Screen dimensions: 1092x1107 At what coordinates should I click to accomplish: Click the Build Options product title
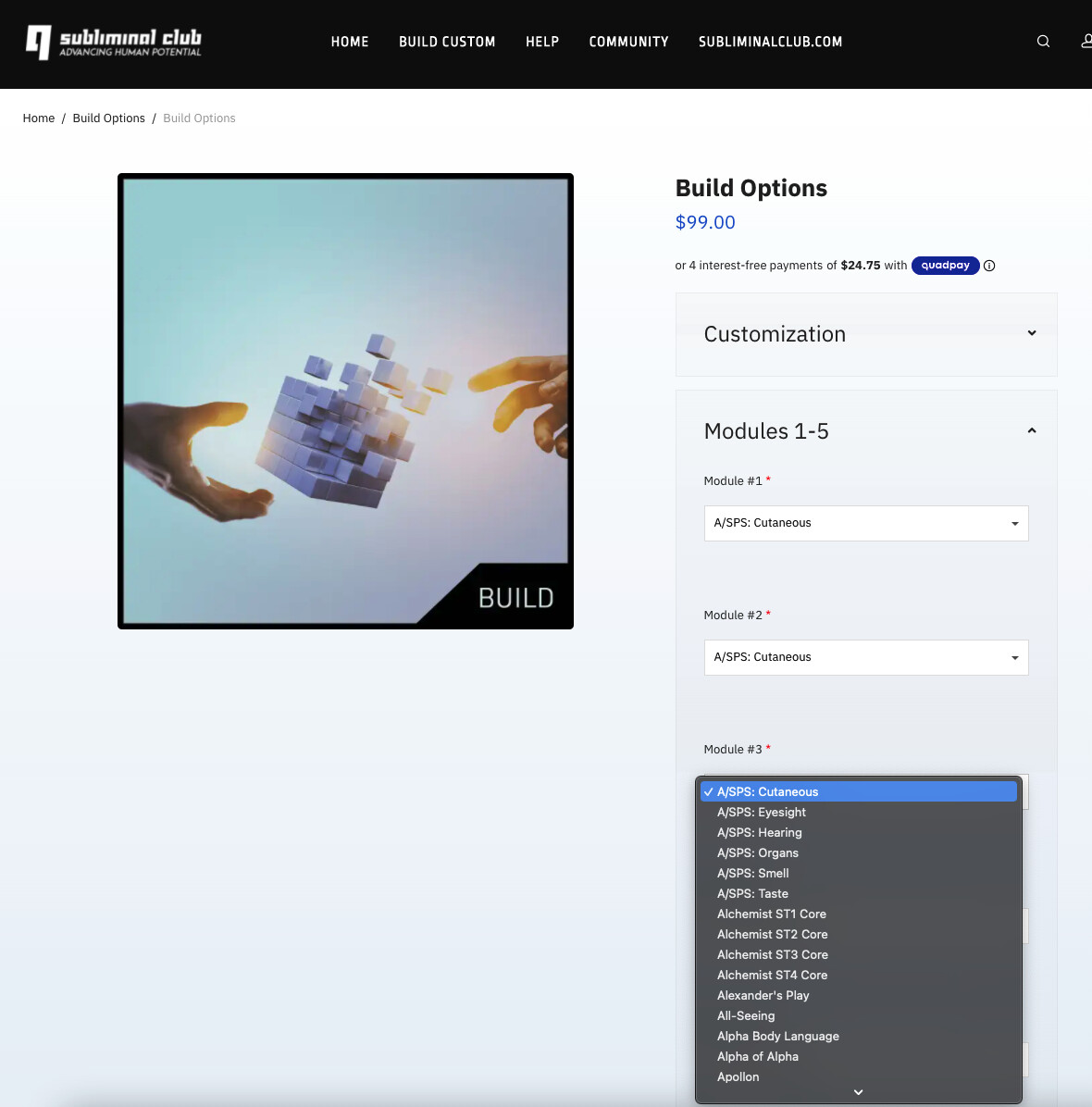pos(751,188)
